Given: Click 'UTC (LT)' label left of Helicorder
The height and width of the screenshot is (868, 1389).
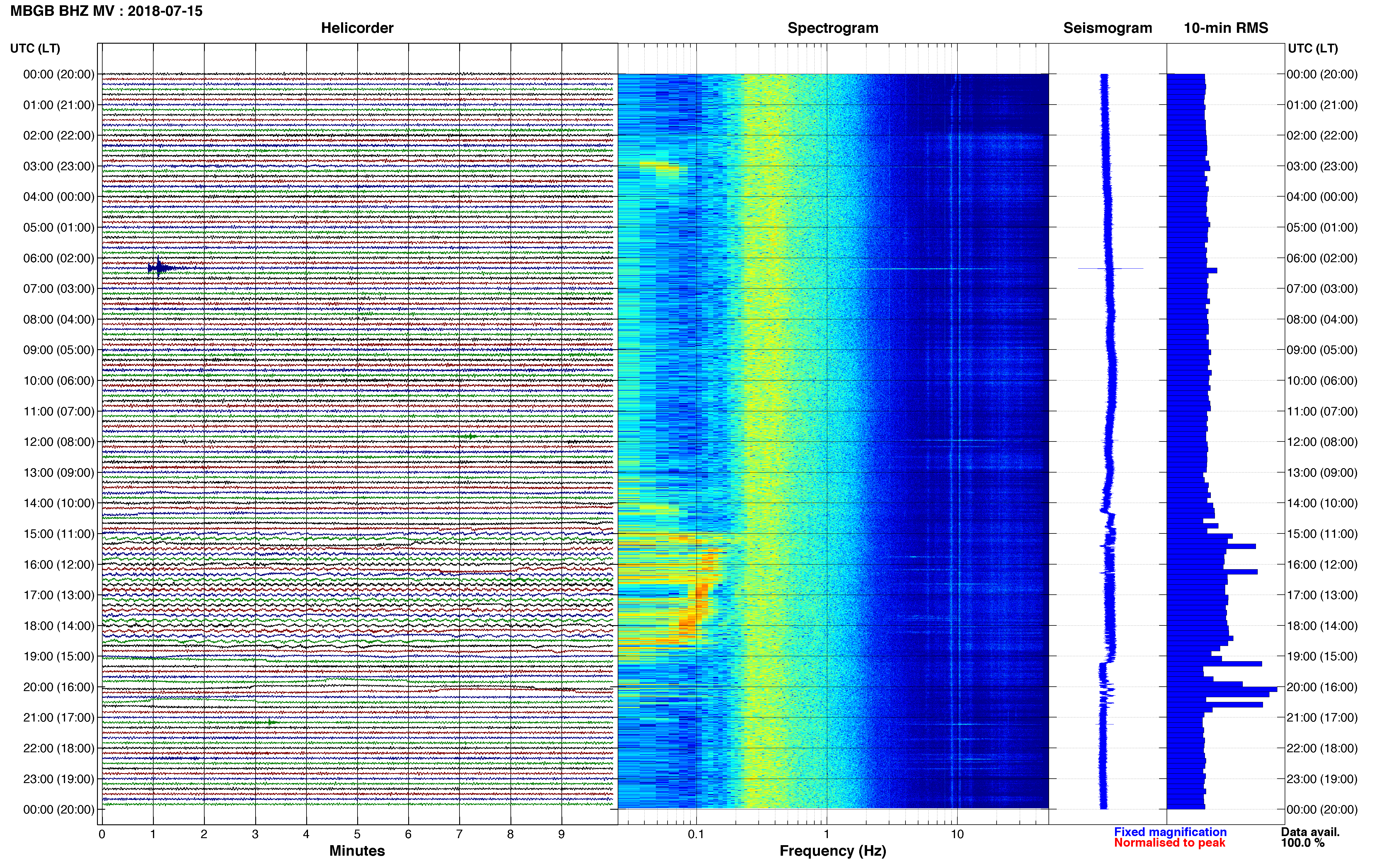Looking at the screenshot, I should pos(35,48).
